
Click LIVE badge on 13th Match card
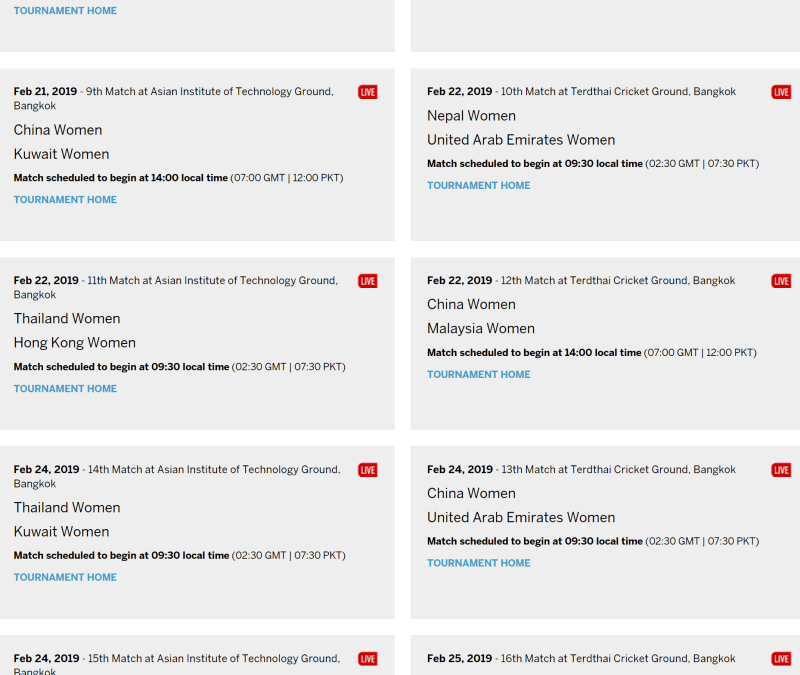(x=781, y=470)
